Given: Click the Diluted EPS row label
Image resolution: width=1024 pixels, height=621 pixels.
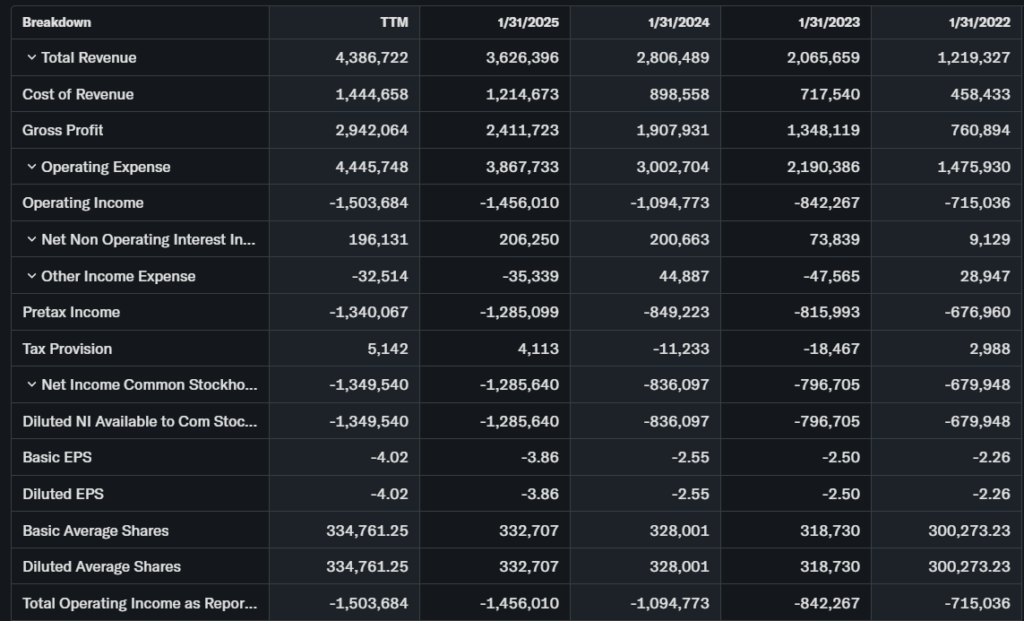Looking at the screenshot, I should pos(63,494).
